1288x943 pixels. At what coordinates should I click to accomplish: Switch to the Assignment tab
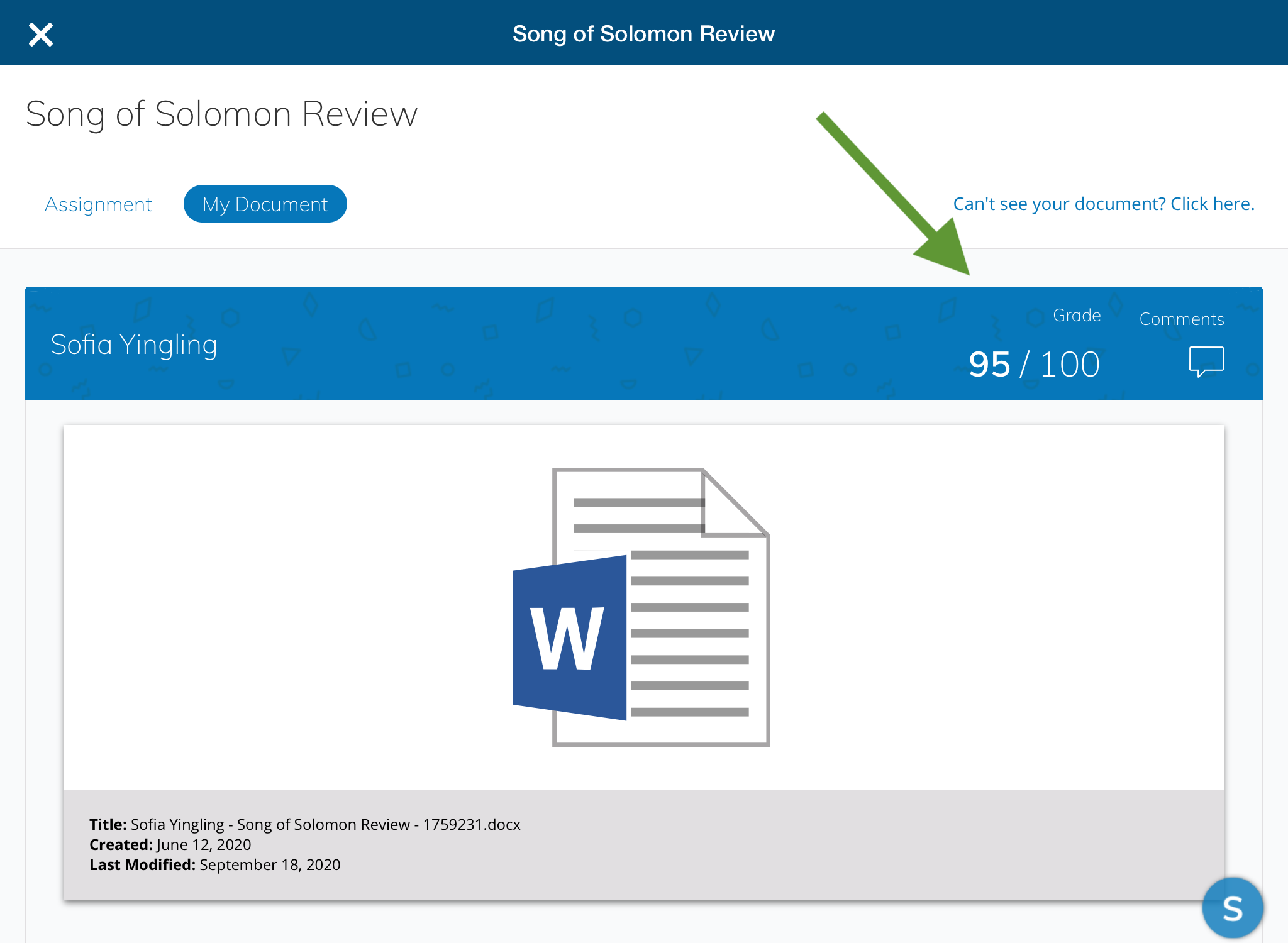(x=98, y=204)
